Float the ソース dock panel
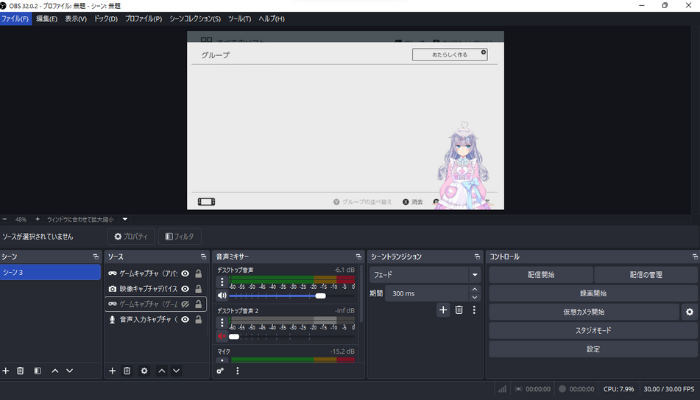The image size is (700, 400). [204, 257]
